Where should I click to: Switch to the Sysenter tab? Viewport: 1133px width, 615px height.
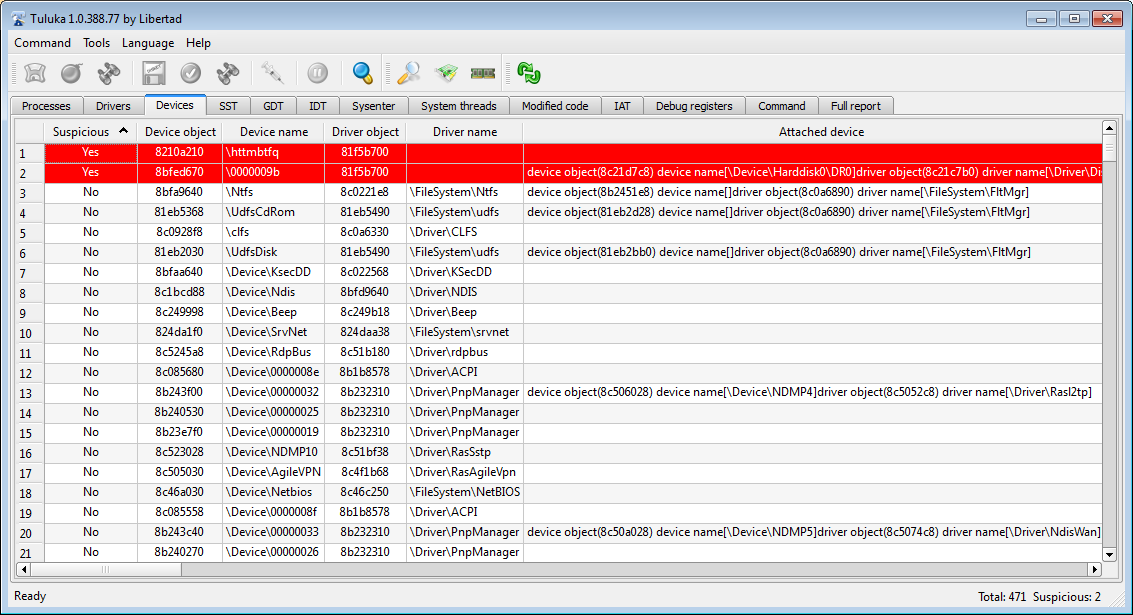374,106
